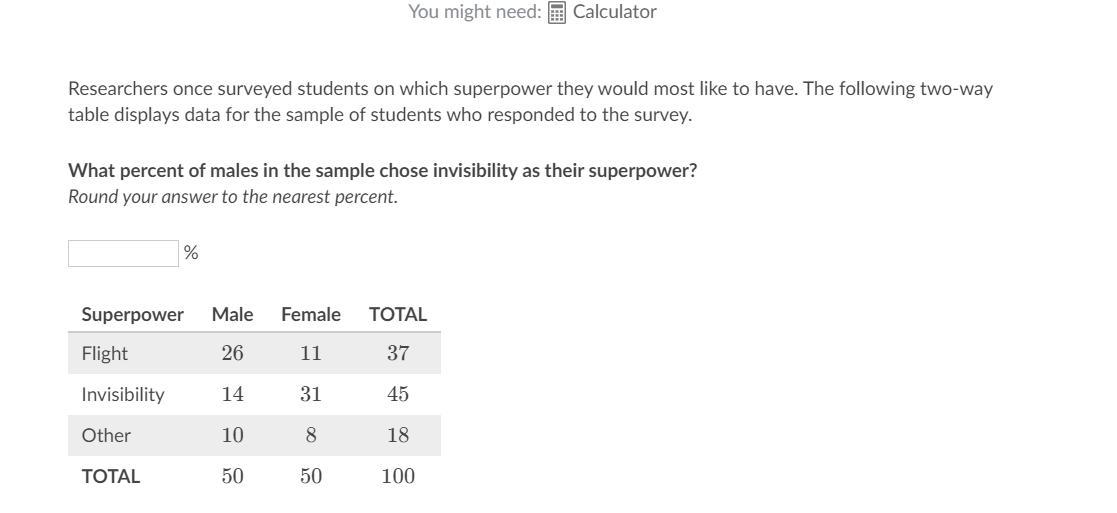Click the TOTAL column header
The width and height of the screenshot is (1117, 513).
397,314
